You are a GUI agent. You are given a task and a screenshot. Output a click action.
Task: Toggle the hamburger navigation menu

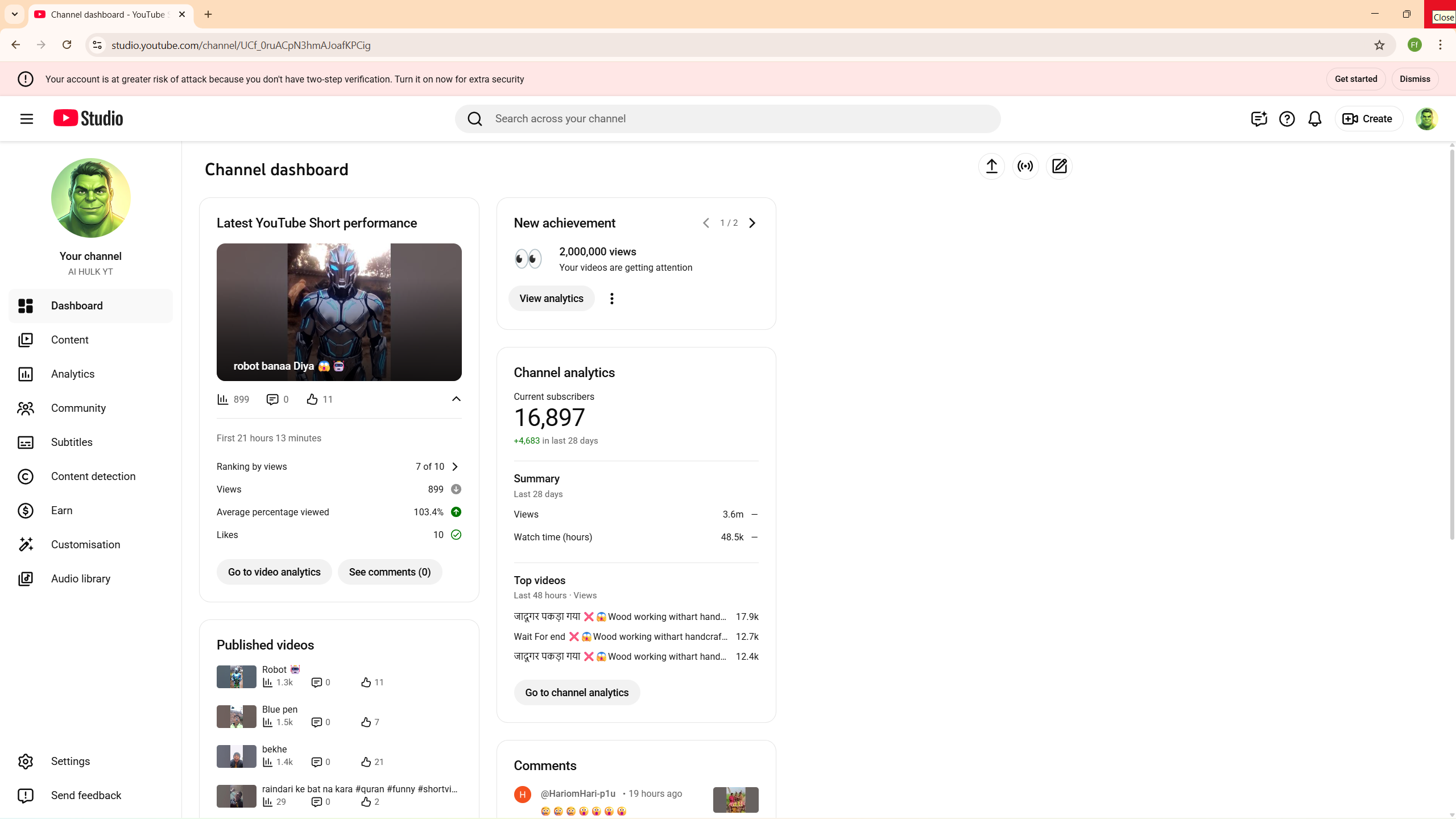pos(27,119)
